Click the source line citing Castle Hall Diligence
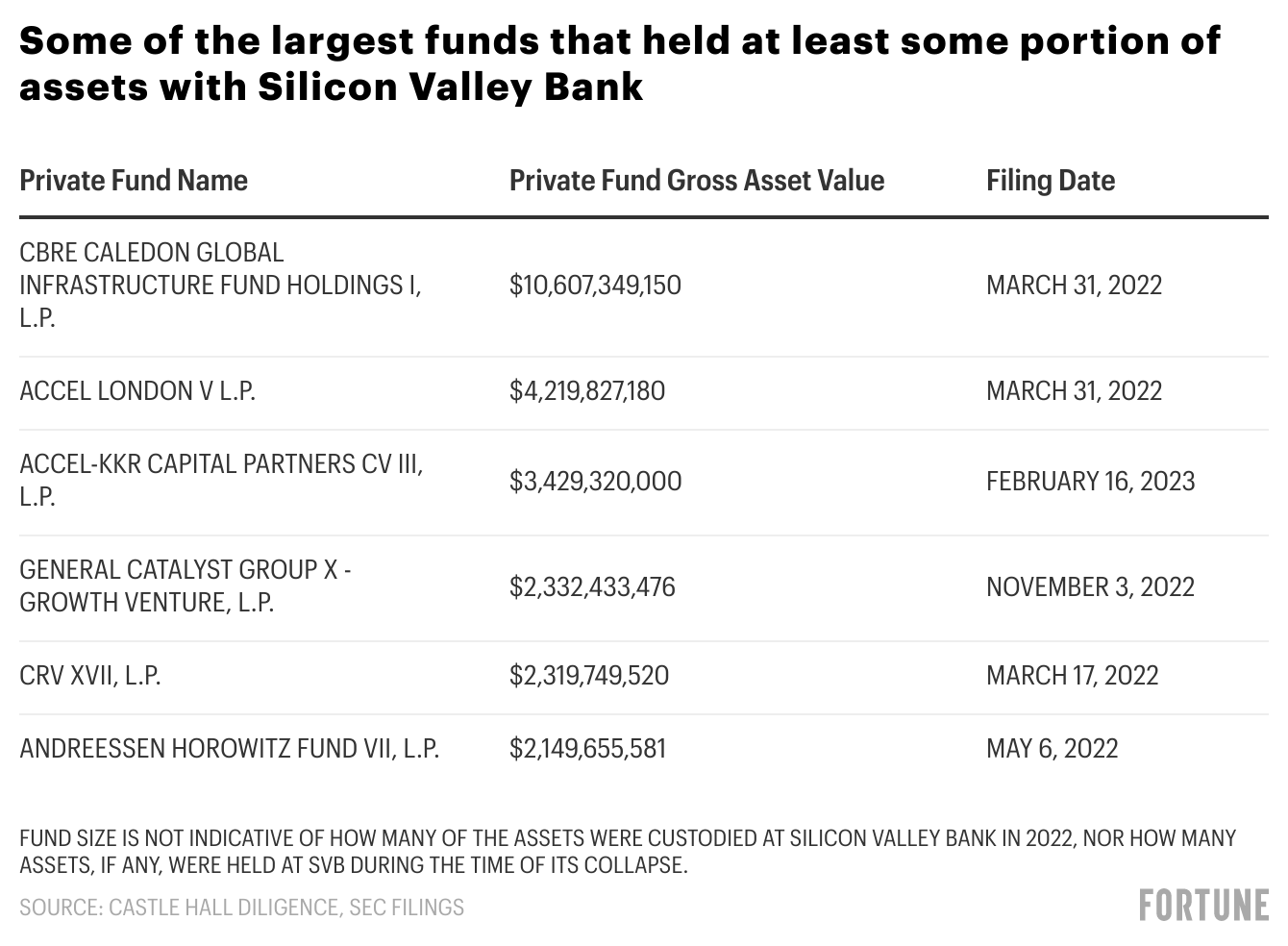The image size is (1288, 946). (x=241, y=908)
